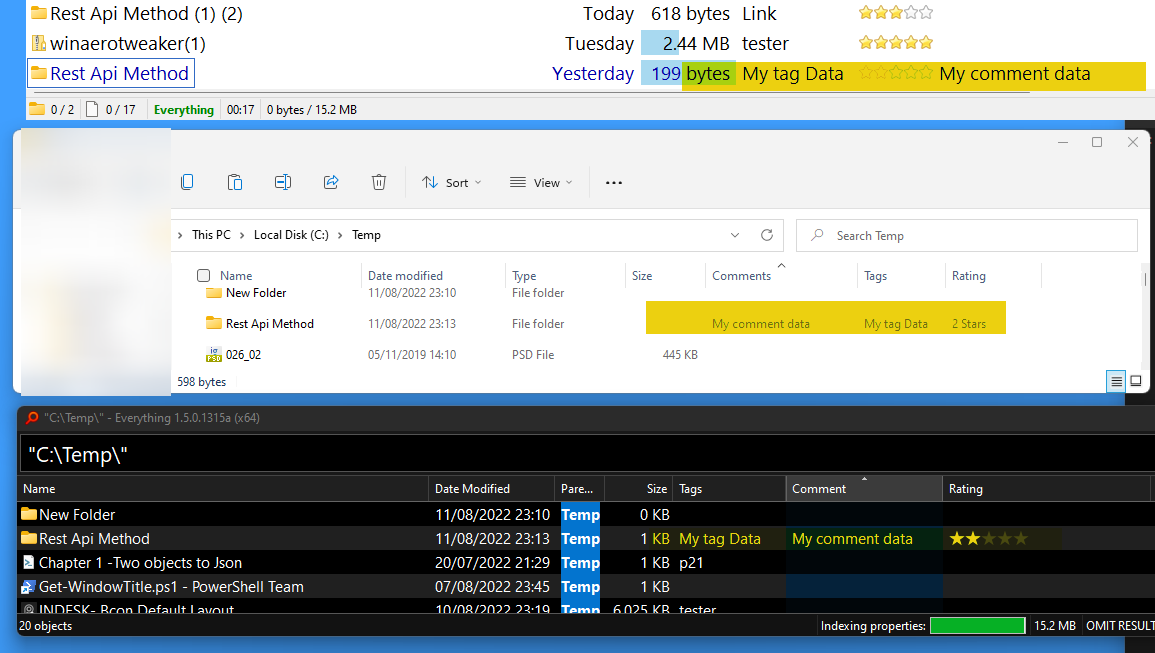Open the View dropdown
The height and width of the screenshot is (653, 1155).
point(540,182)
